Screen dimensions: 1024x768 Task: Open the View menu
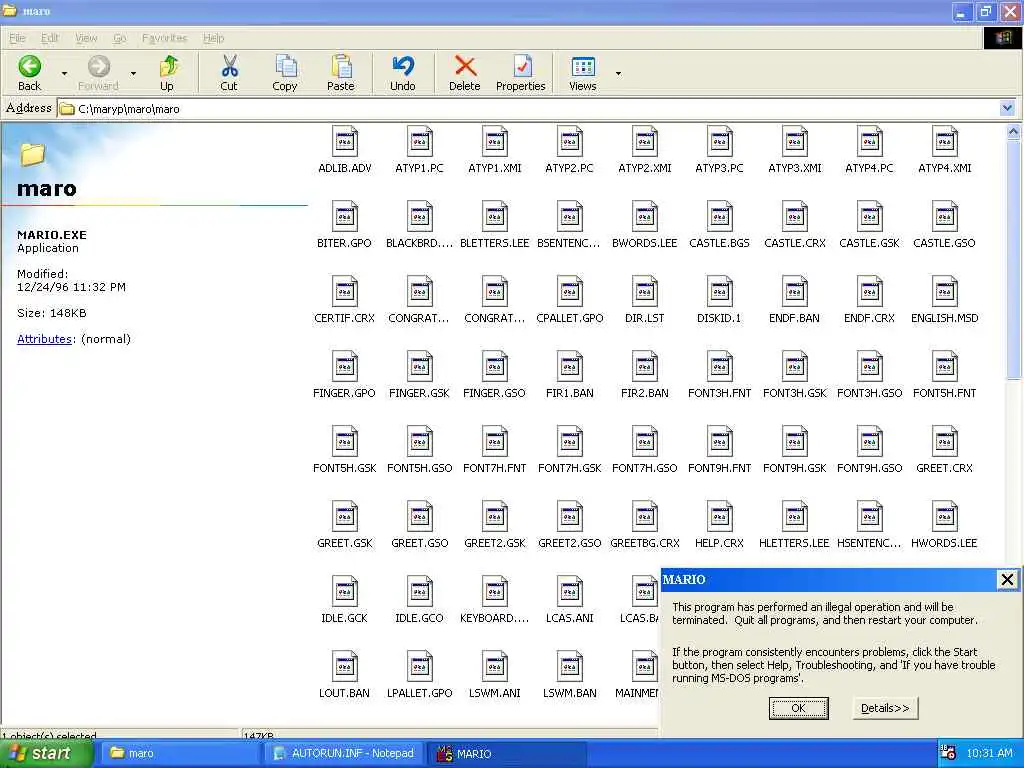tap(86, 38)
